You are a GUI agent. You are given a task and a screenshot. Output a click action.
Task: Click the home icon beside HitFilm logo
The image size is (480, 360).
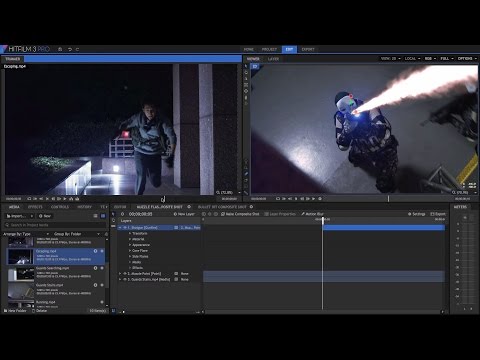(60, 49)
